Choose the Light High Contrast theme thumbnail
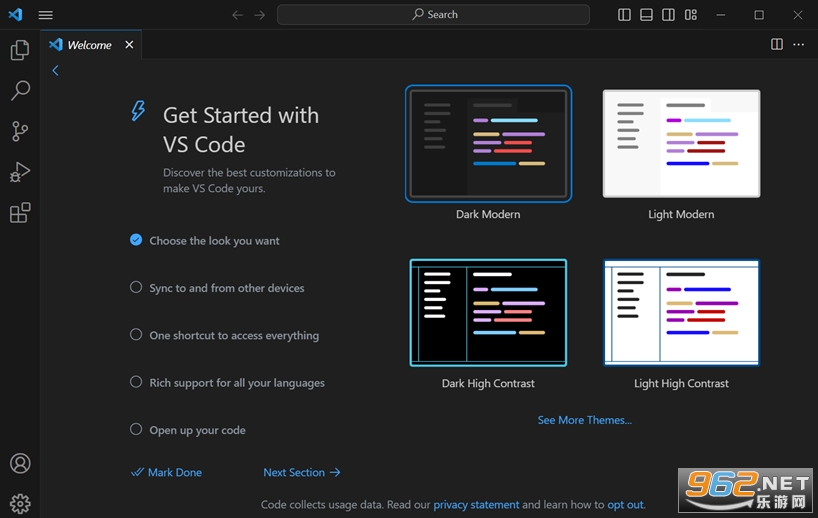Screen dimensions: 818x518 click(x=681, y=312)
